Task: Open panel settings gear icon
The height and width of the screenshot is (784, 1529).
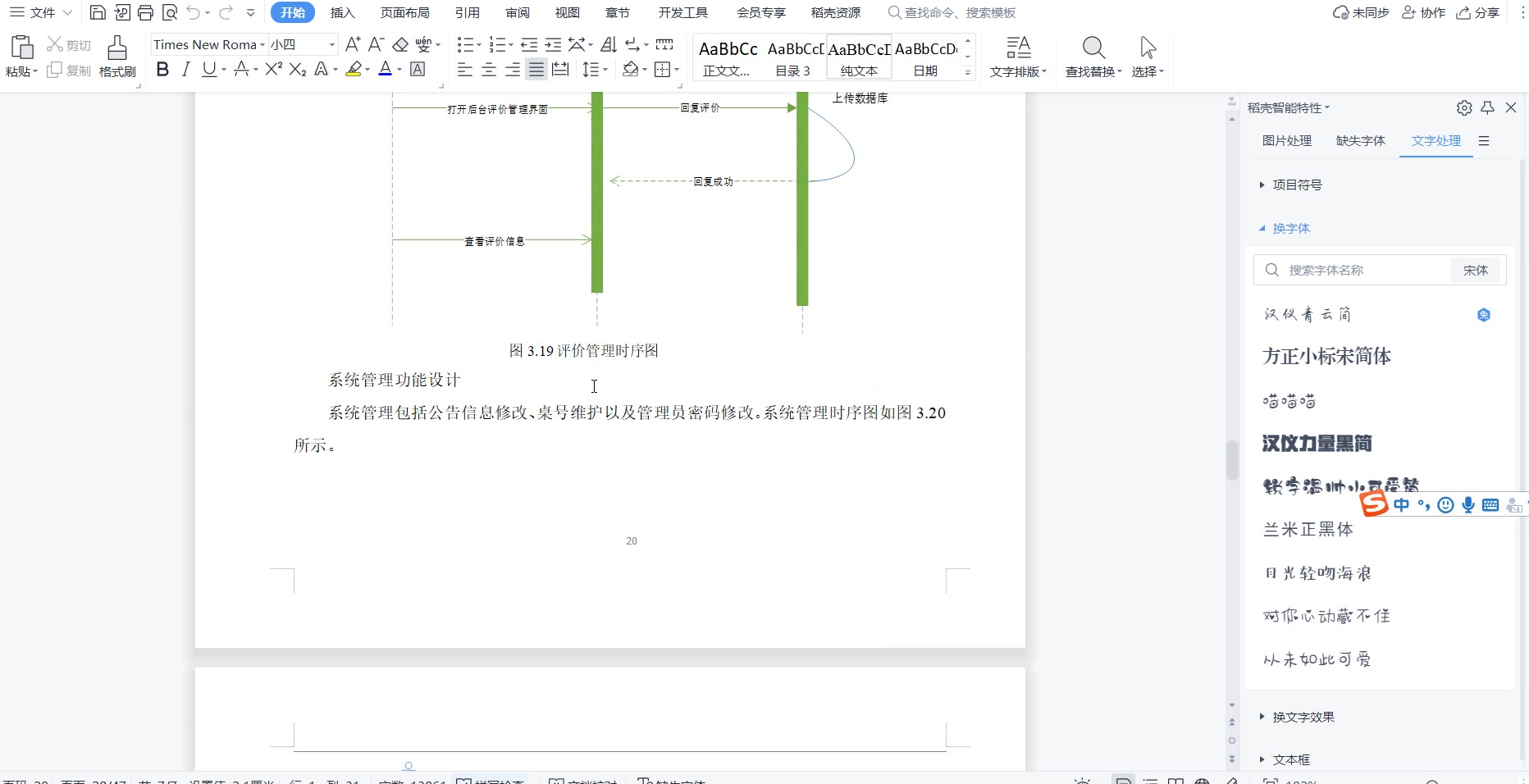Action: pos(1464,107)
